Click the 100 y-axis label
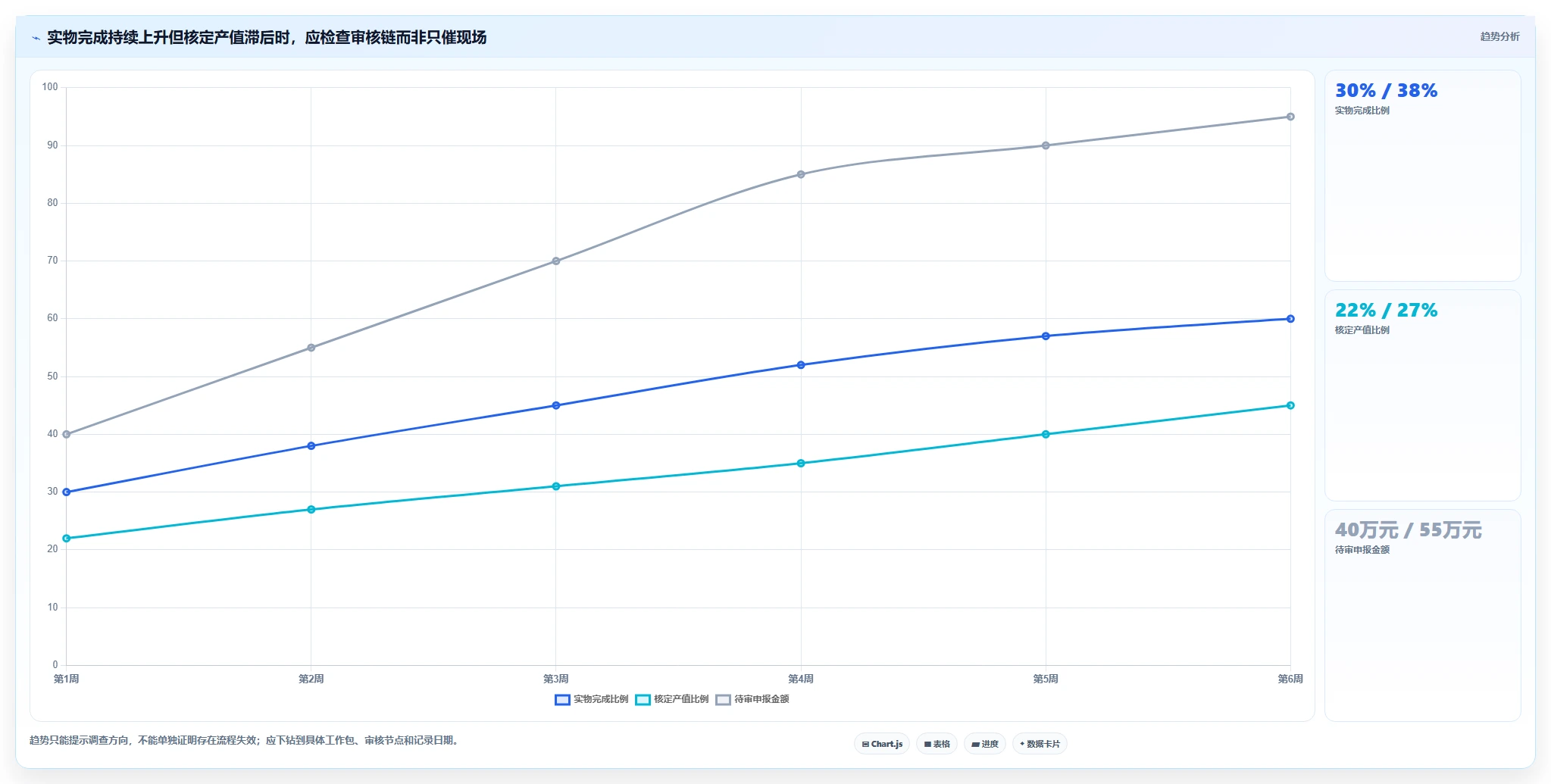 [x=50, y=87]
